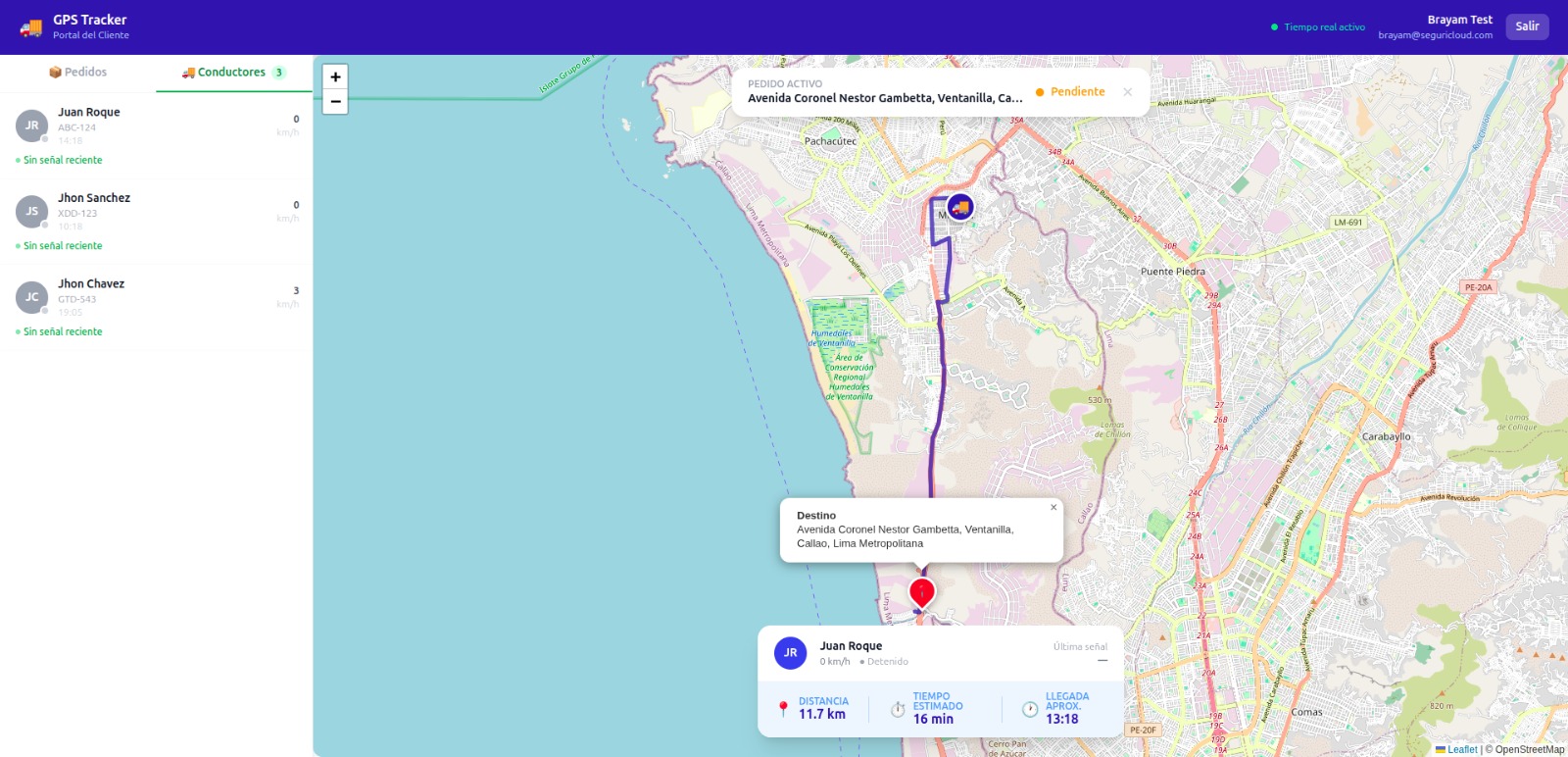Click the GTD-543 plate text
1568x757 pixels.
tap(76, 299)
